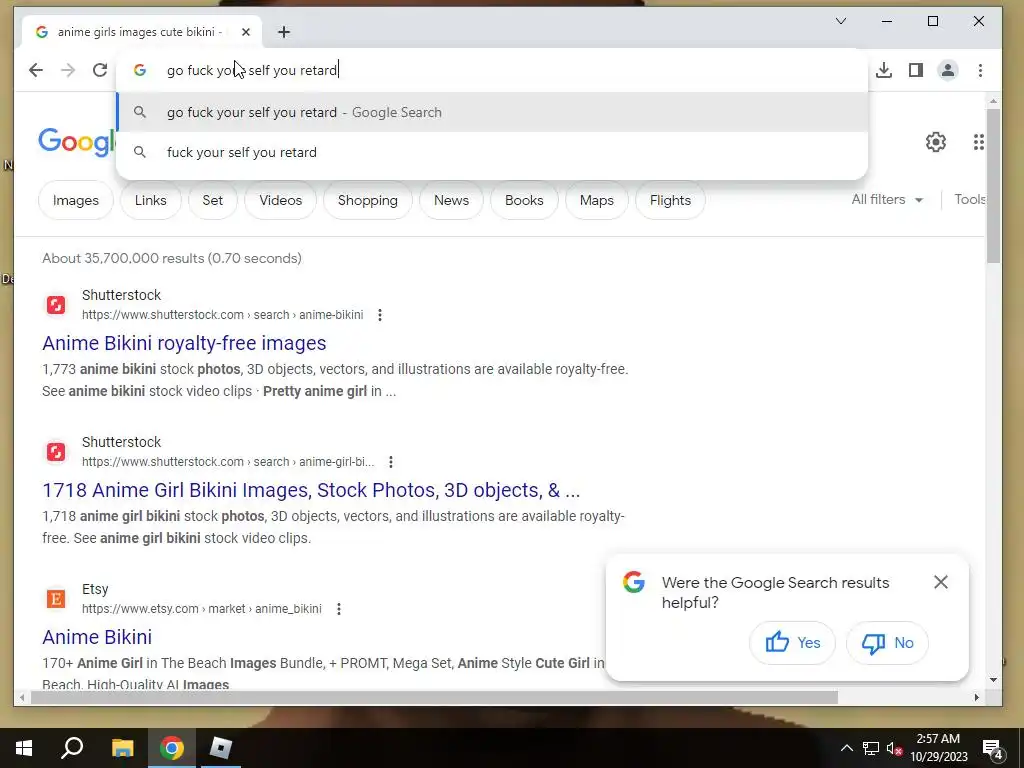Click the Etsy favicon

(56, 598)
